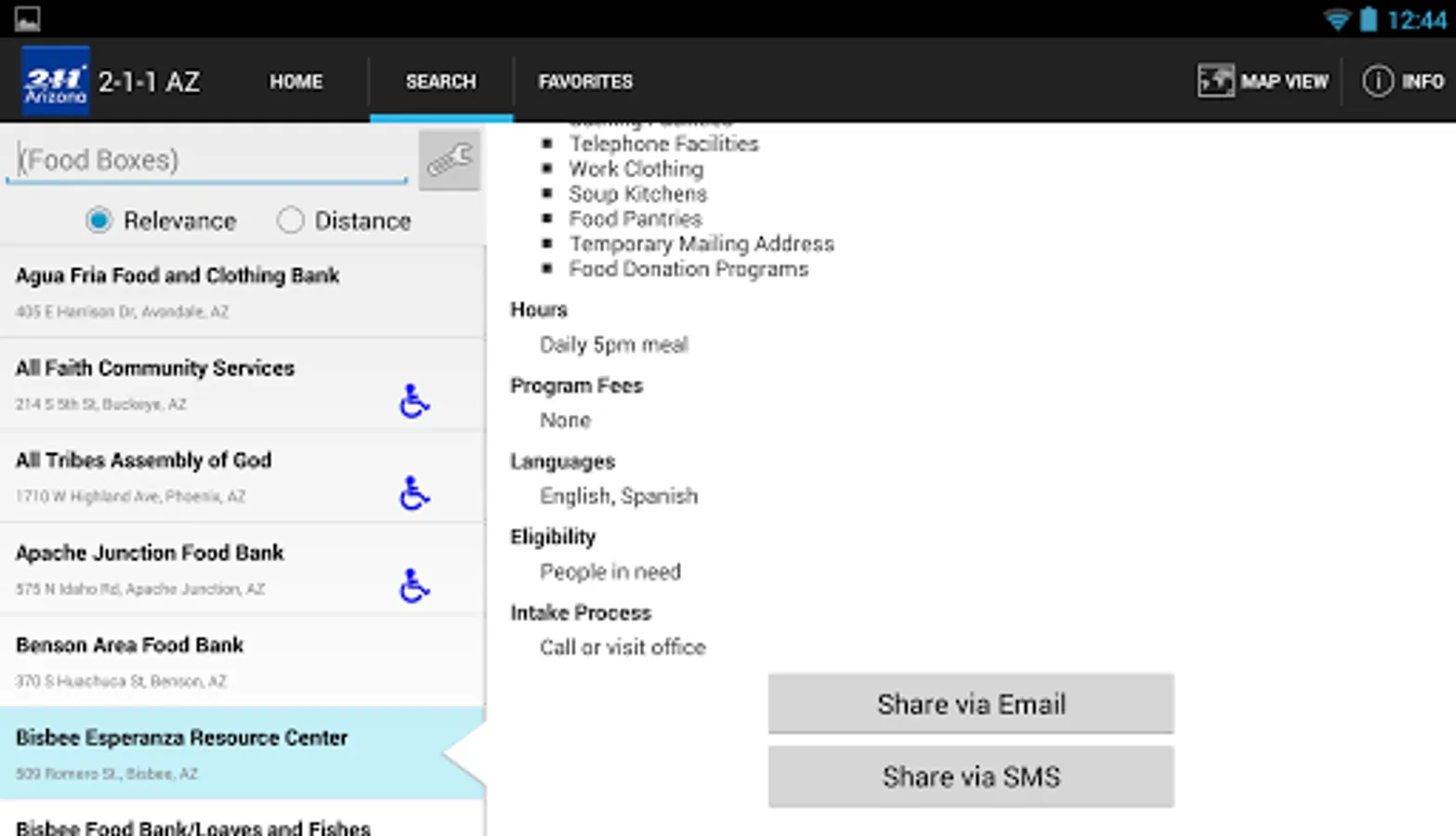Click Telephone Facilities service item
The width and height of the screenshot is (1456, 836).
663,144
